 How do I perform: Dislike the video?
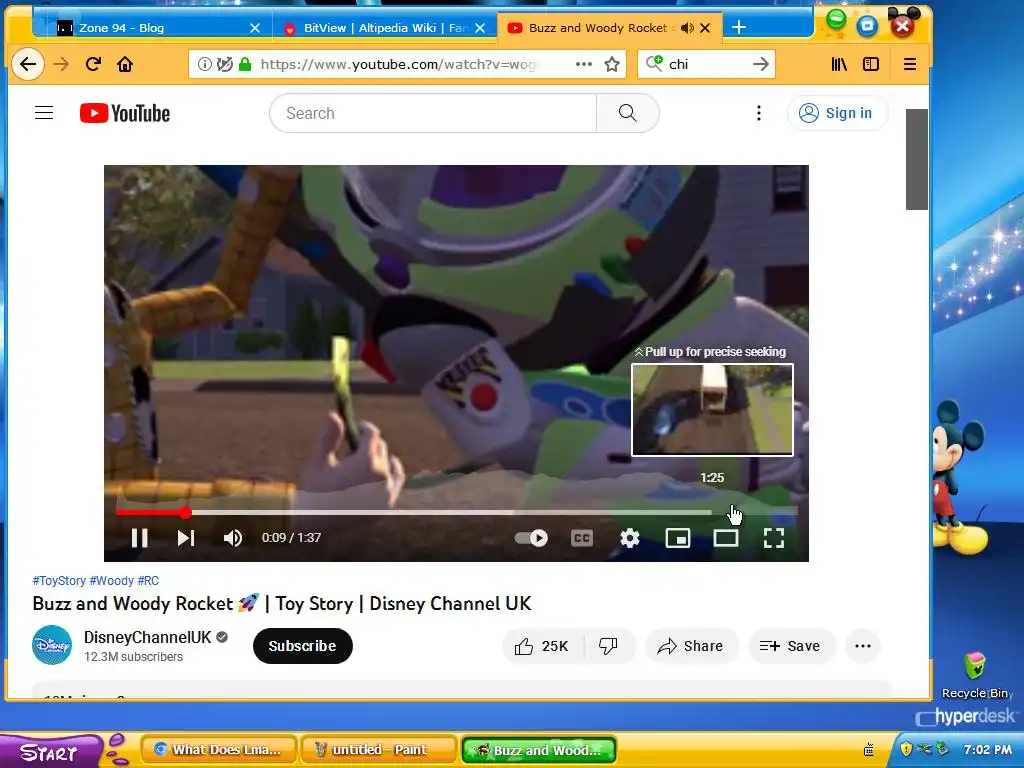pyautogui.click(x=609, y=646)
